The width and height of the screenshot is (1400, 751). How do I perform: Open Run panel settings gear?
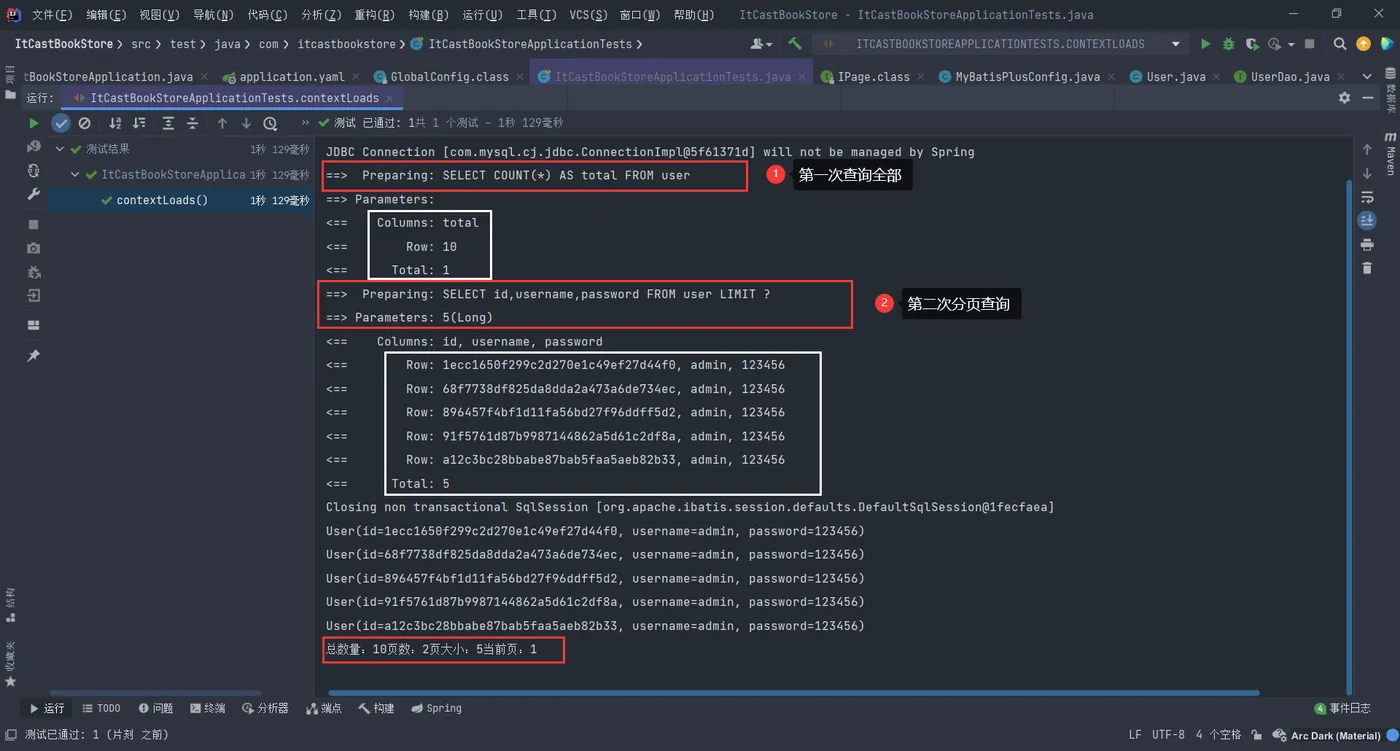tap(1344, 98)
